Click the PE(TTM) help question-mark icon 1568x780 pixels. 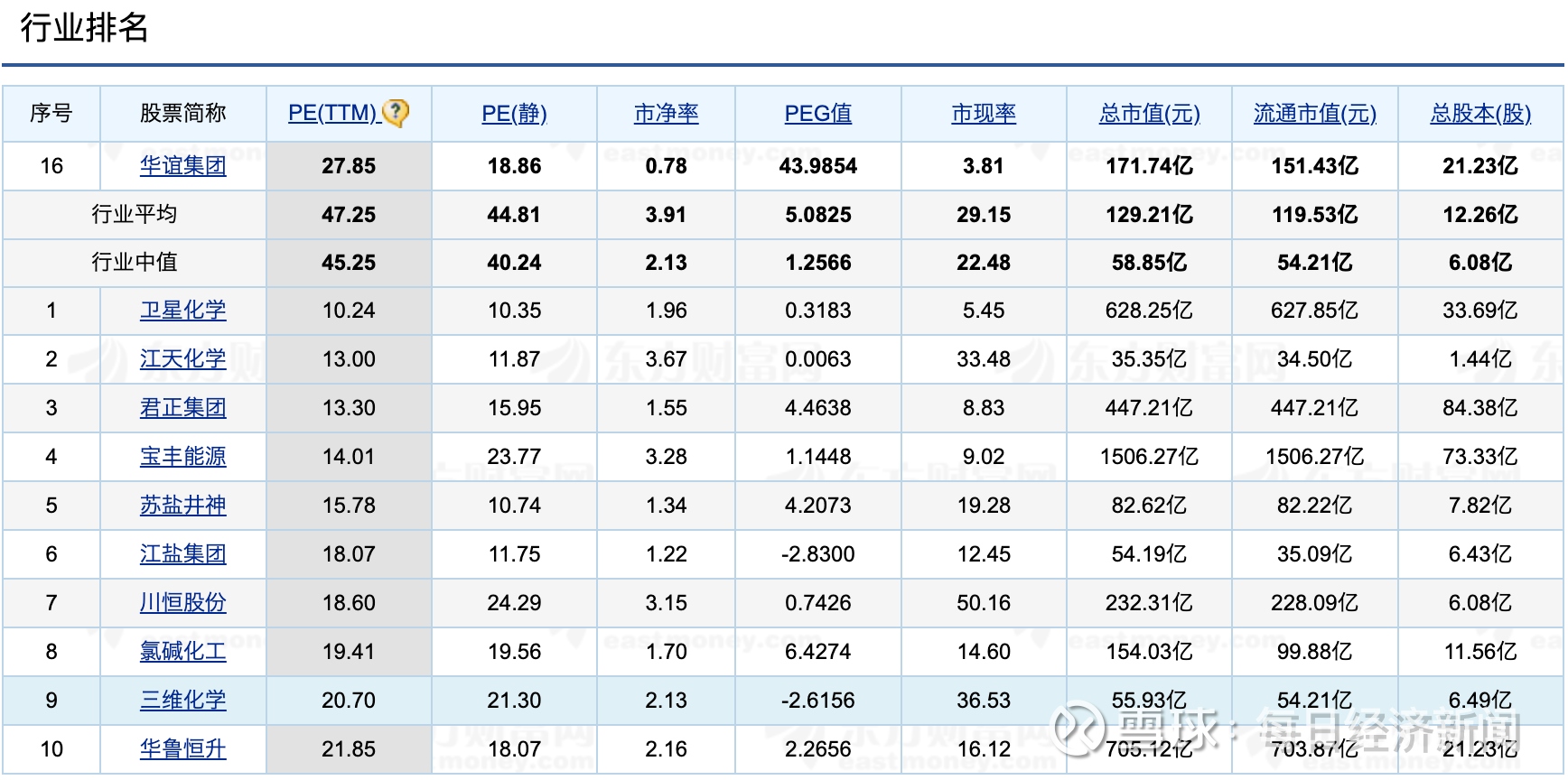pyautogui.click(x=396, y=113)
